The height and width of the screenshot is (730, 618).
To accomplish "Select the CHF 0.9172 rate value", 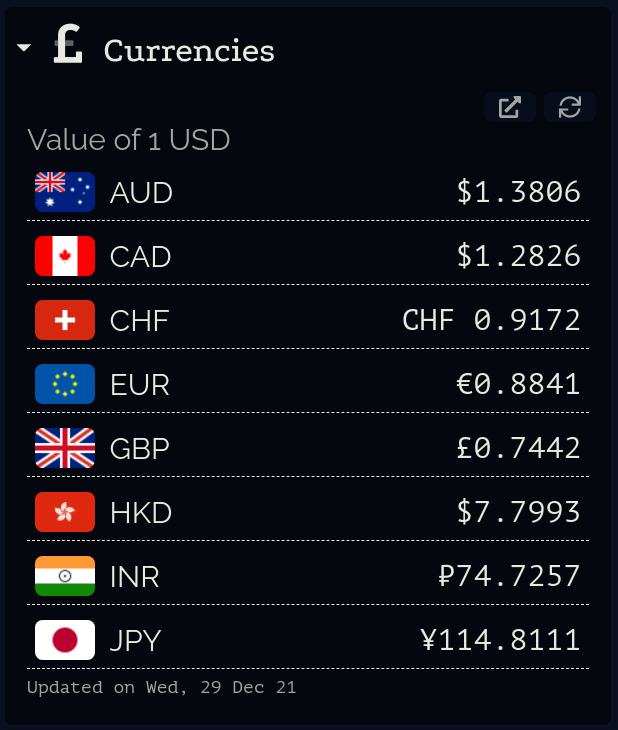I will click(x=491, y=320).
